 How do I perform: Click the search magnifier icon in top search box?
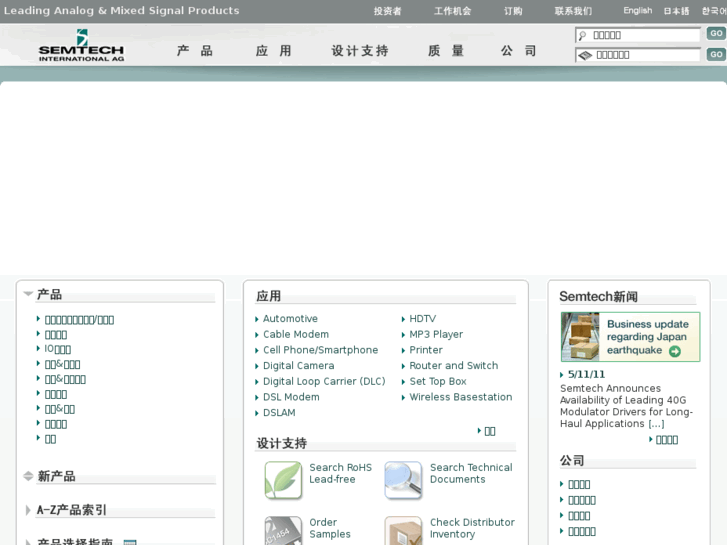tap(583, 35)
